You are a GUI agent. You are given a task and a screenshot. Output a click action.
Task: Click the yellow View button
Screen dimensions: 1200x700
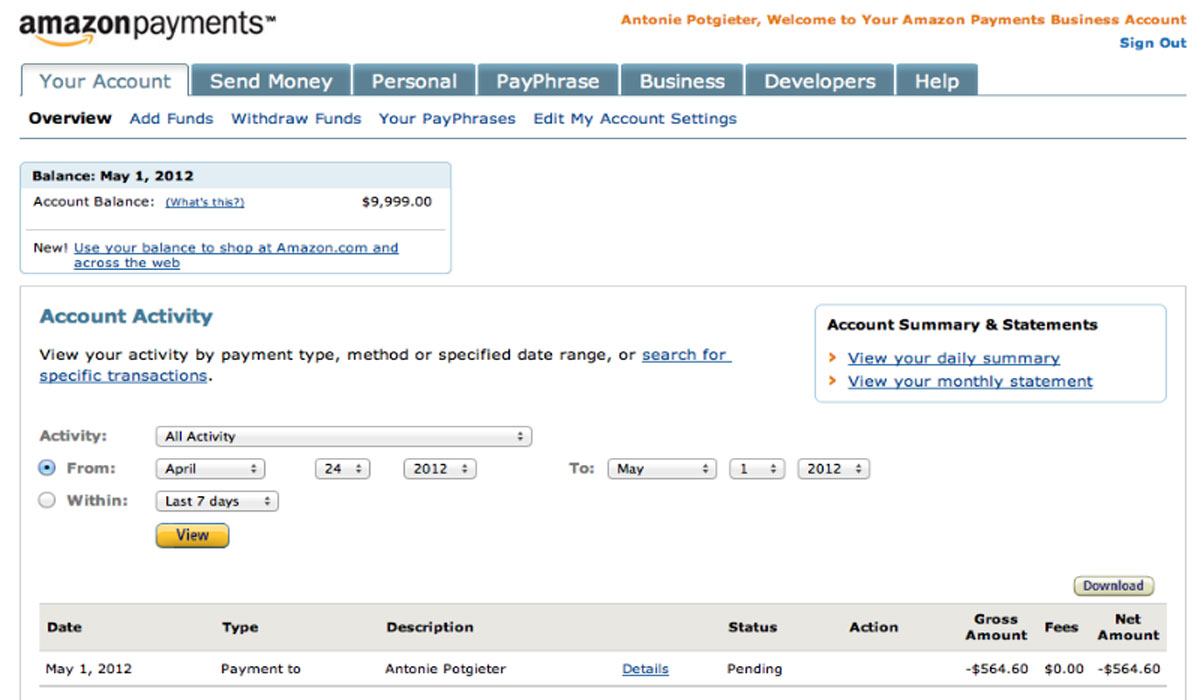[x=192, y=535]
